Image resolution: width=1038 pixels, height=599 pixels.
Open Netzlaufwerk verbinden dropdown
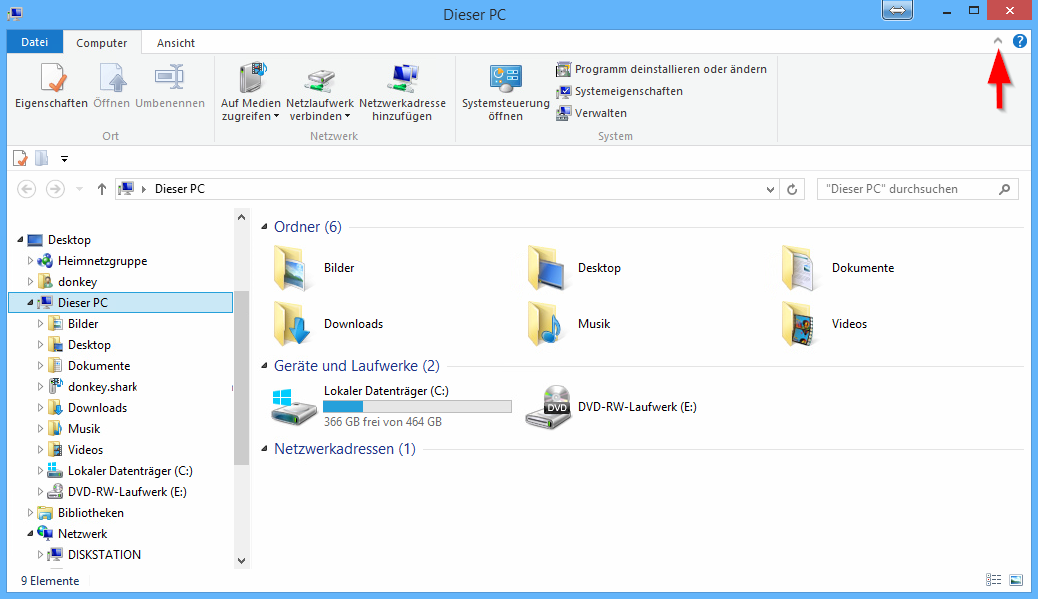pyautogui.click(x=319, y=116)
